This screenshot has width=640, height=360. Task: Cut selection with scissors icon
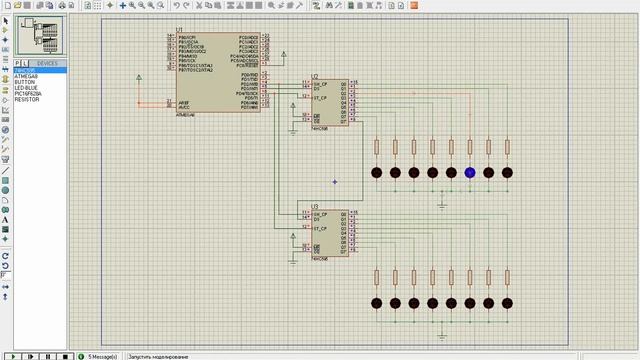click(x=199, y=5)
